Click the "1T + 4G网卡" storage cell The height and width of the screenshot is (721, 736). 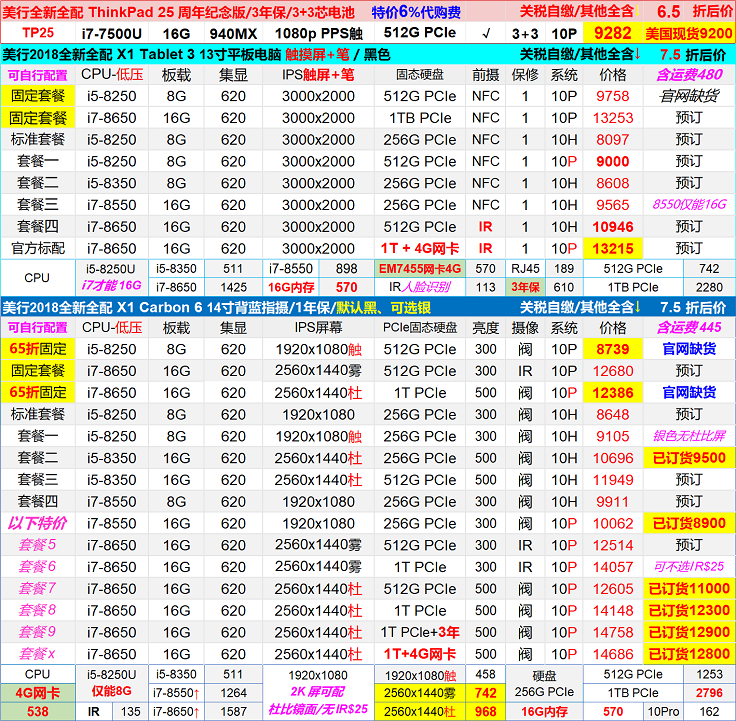tap(420, 248)
